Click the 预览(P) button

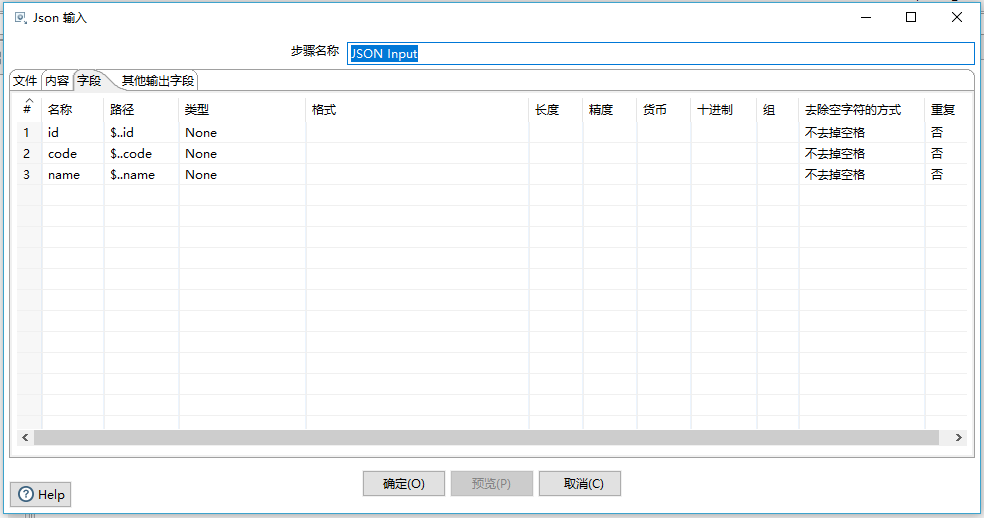pos(491,483)
